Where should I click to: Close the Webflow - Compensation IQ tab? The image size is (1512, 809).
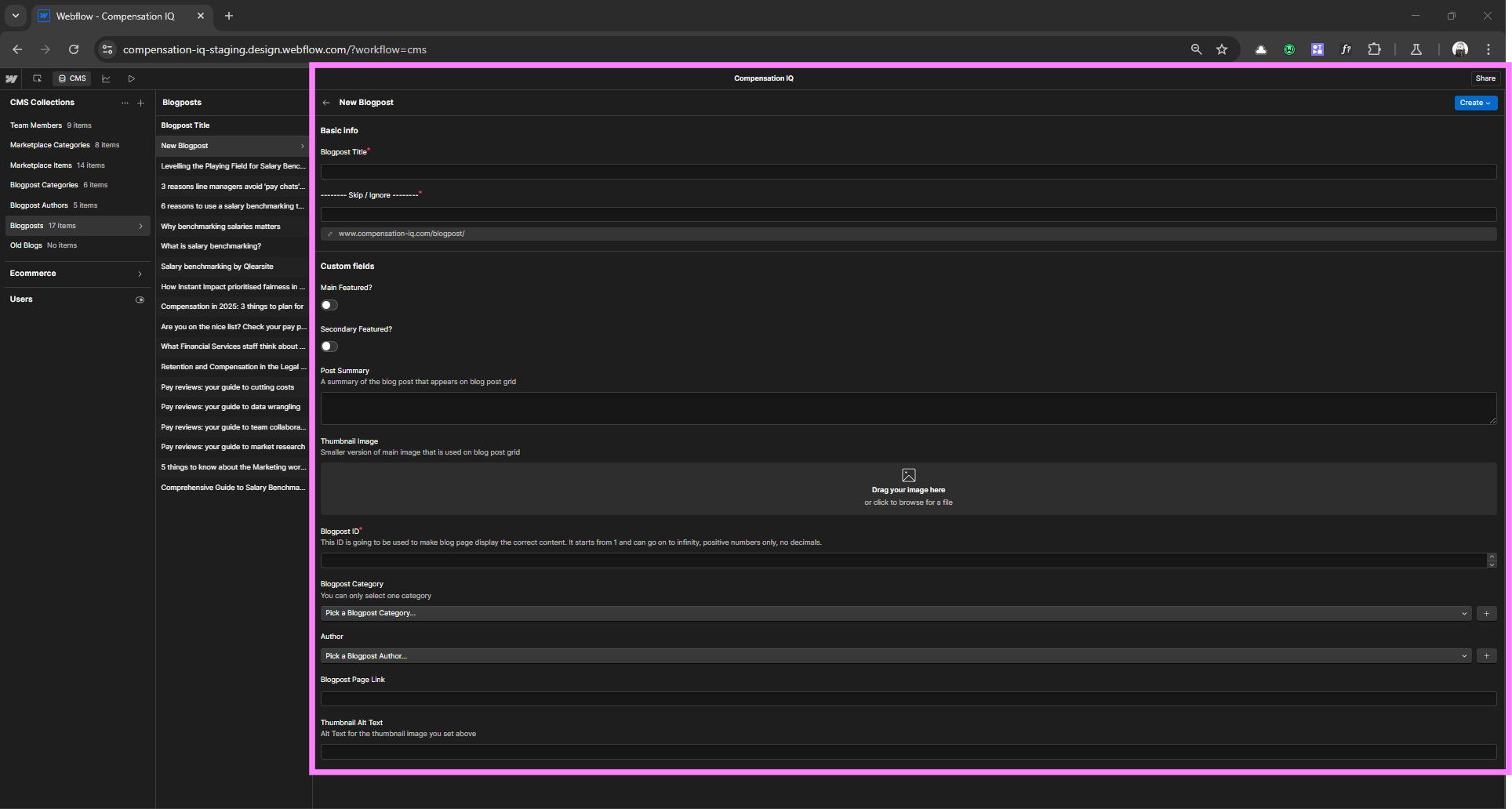pos(201,16)
